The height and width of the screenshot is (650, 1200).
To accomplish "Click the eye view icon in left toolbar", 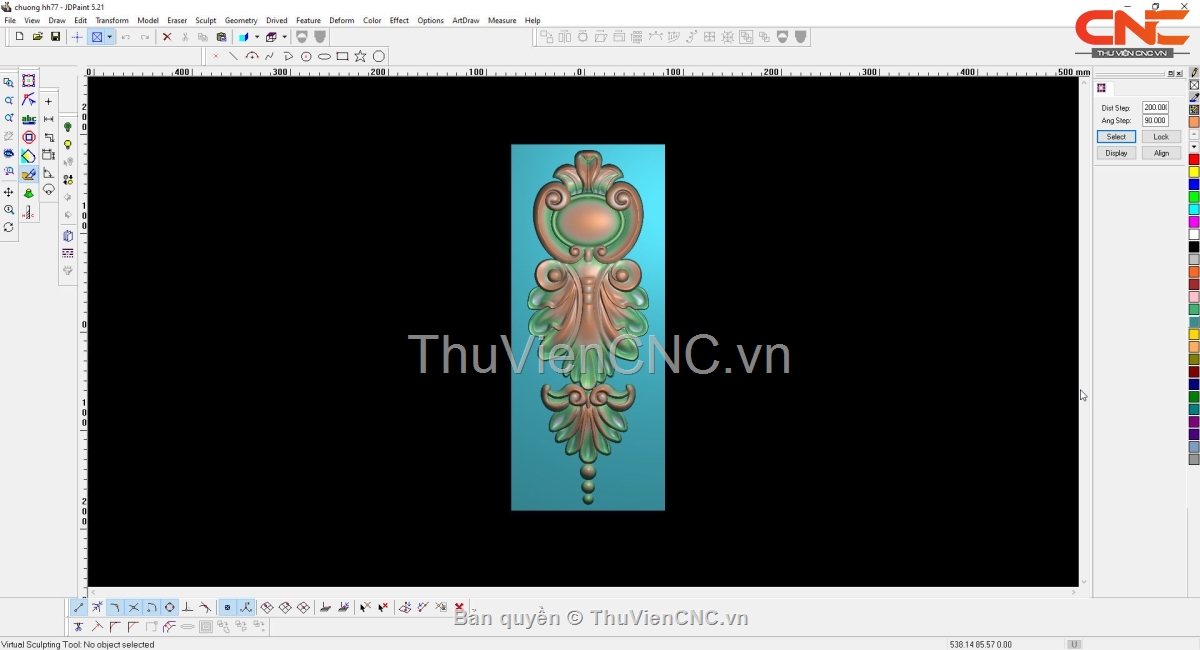I will [9, 155].
